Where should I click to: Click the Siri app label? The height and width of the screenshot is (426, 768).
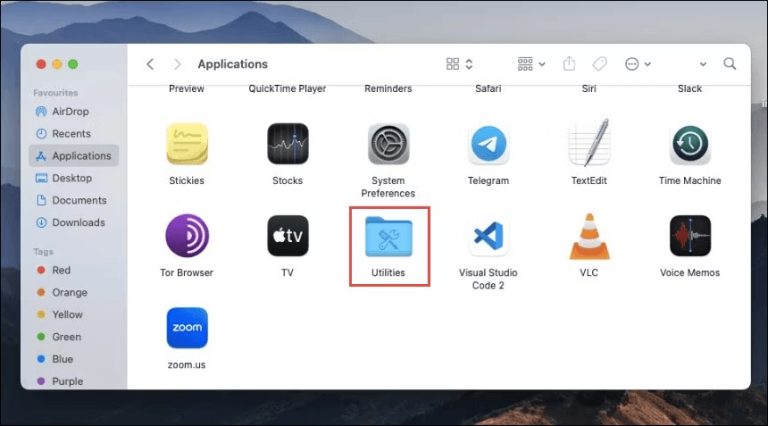pos(589,89)
